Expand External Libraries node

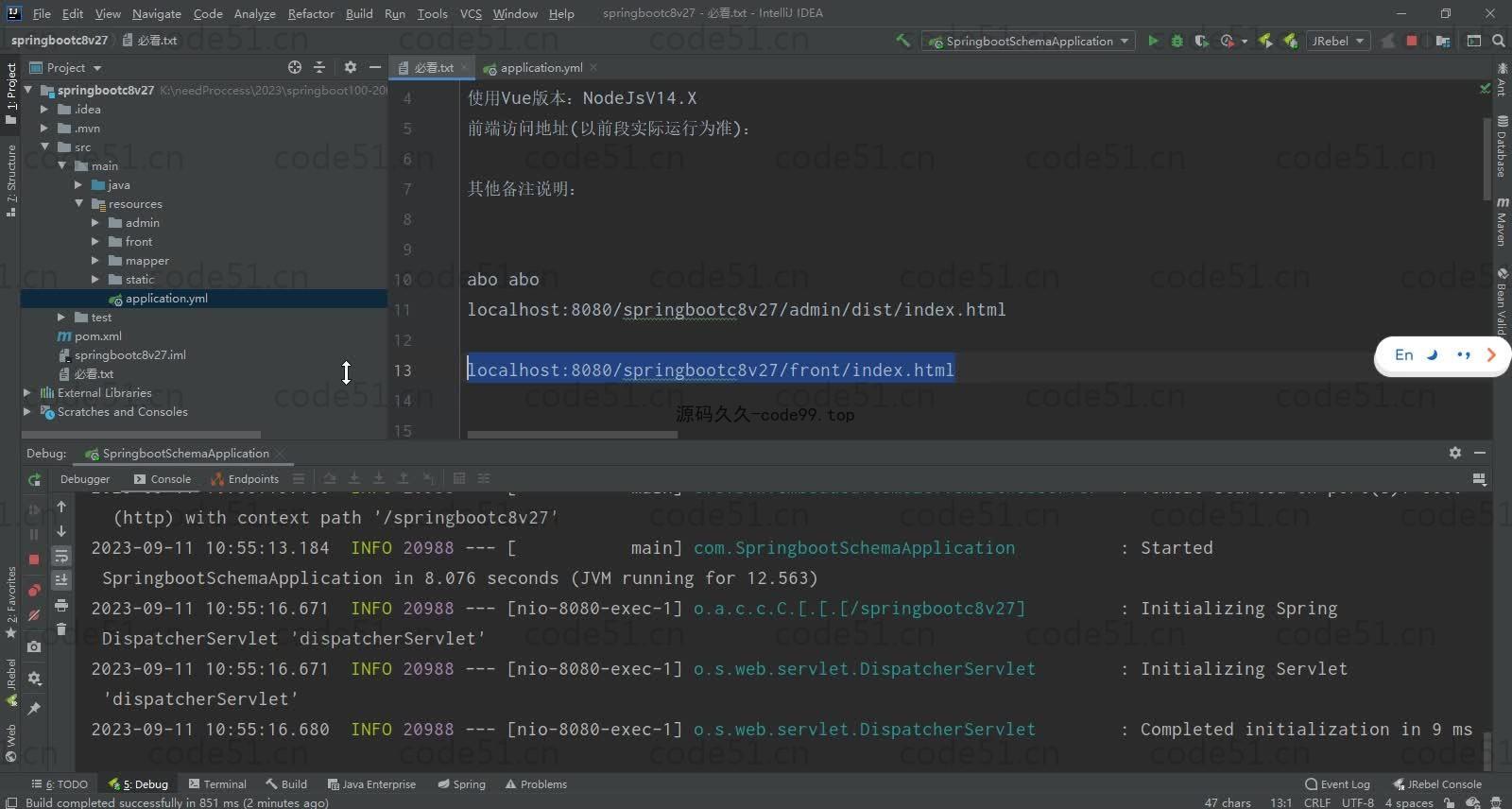pos(27,392)
